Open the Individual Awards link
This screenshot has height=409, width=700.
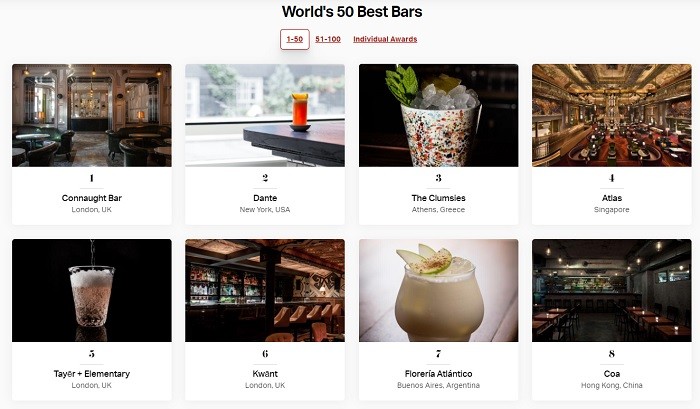pyautogui.click(x=385, y=39)
